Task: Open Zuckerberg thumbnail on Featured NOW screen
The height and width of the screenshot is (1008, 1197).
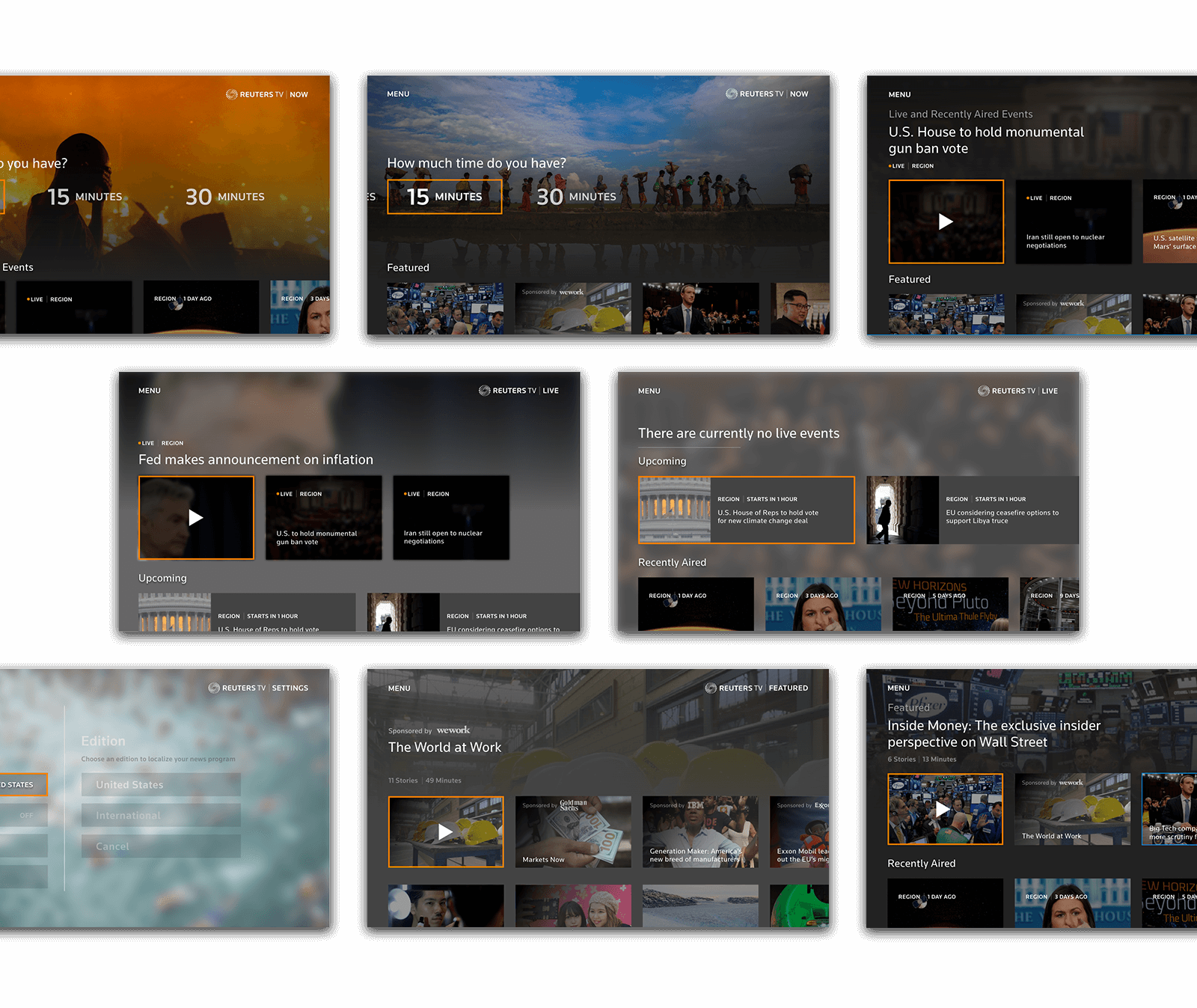Action: [x=700, y=308]
